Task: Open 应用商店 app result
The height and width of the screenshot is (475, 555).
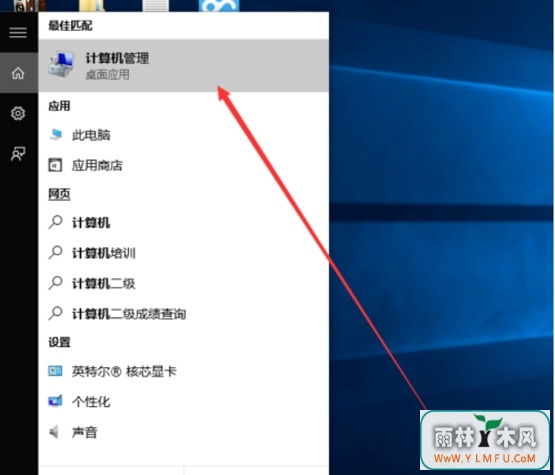Action: click(183, 165)
